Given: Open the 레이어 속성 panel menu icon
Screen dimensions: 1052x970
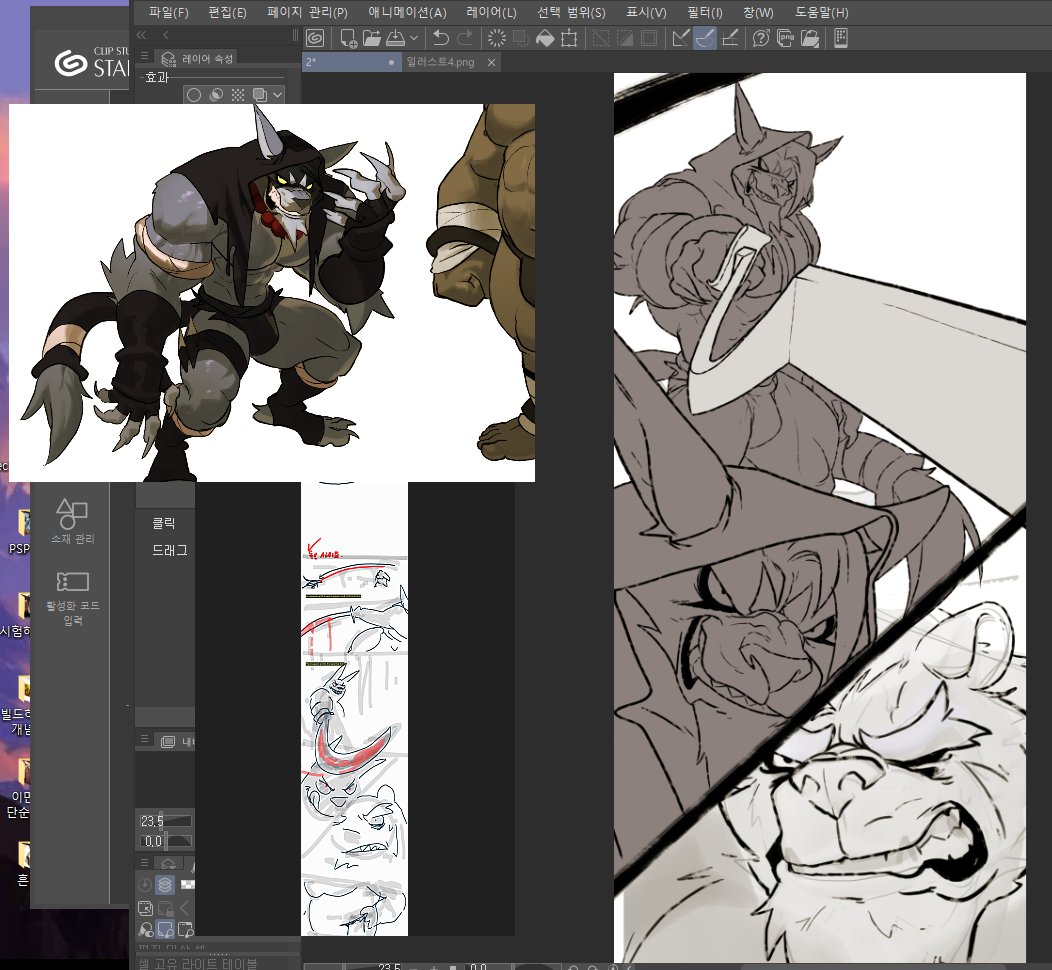Looking at the screenshot, I should [144, 56].
